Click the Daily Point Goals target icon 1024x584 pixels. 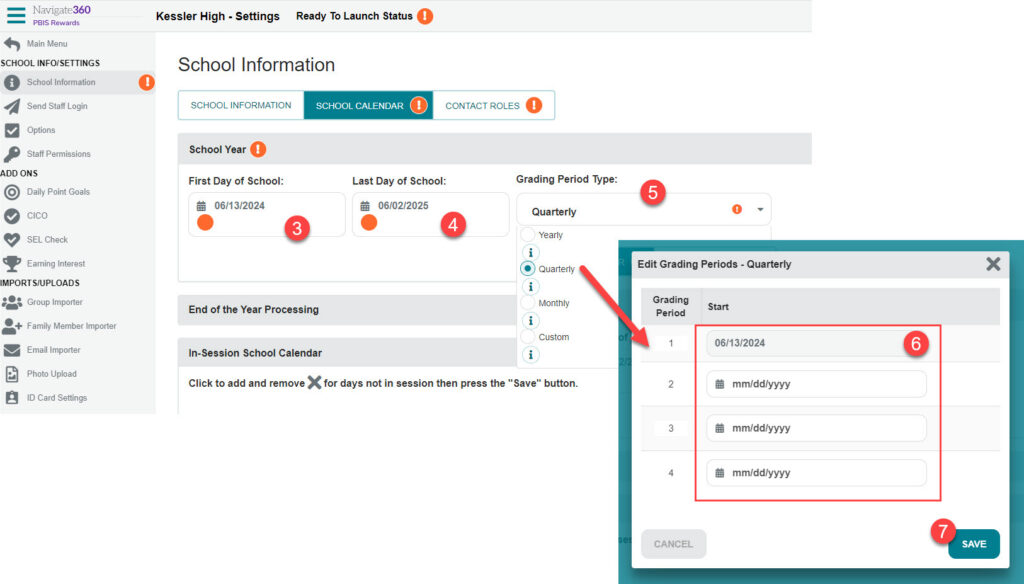12,192
